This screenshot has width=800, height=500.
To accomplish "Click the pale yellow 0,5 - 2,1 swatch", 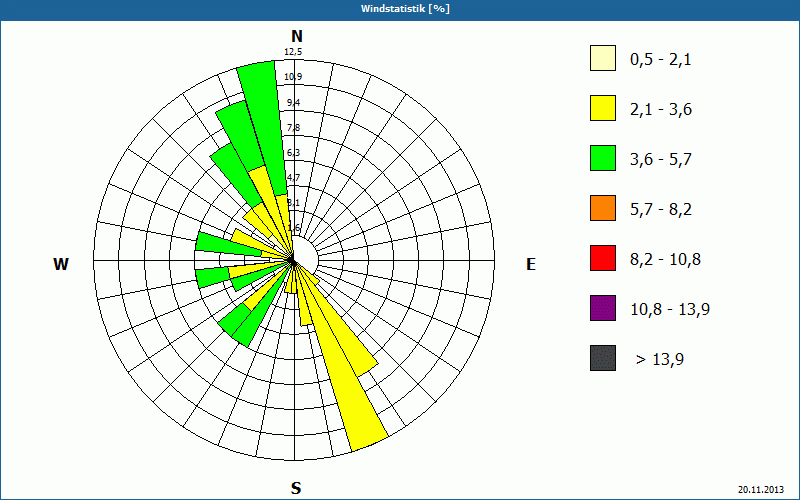I will click(x=603, y=58).
